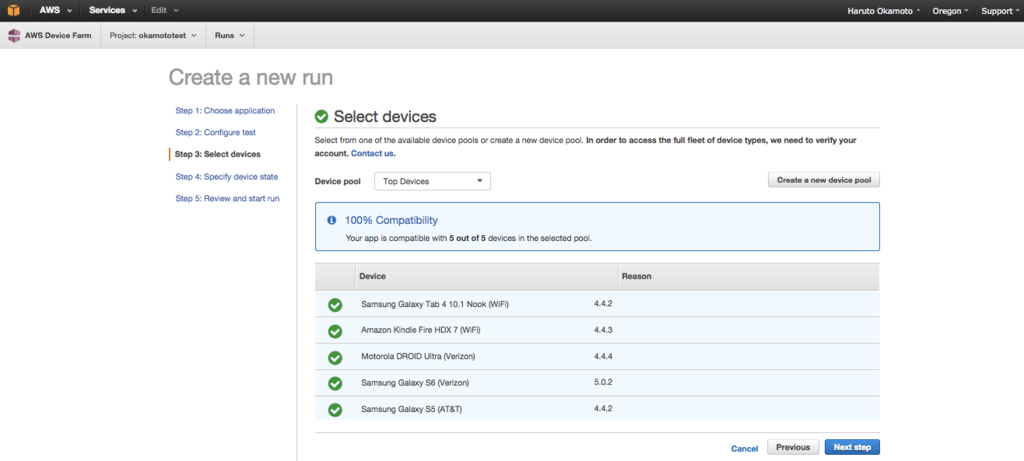1024x461 pixels.
Task: Click version 4.4.3 in Kindle Fire row
Action: [x=603, y=330]
